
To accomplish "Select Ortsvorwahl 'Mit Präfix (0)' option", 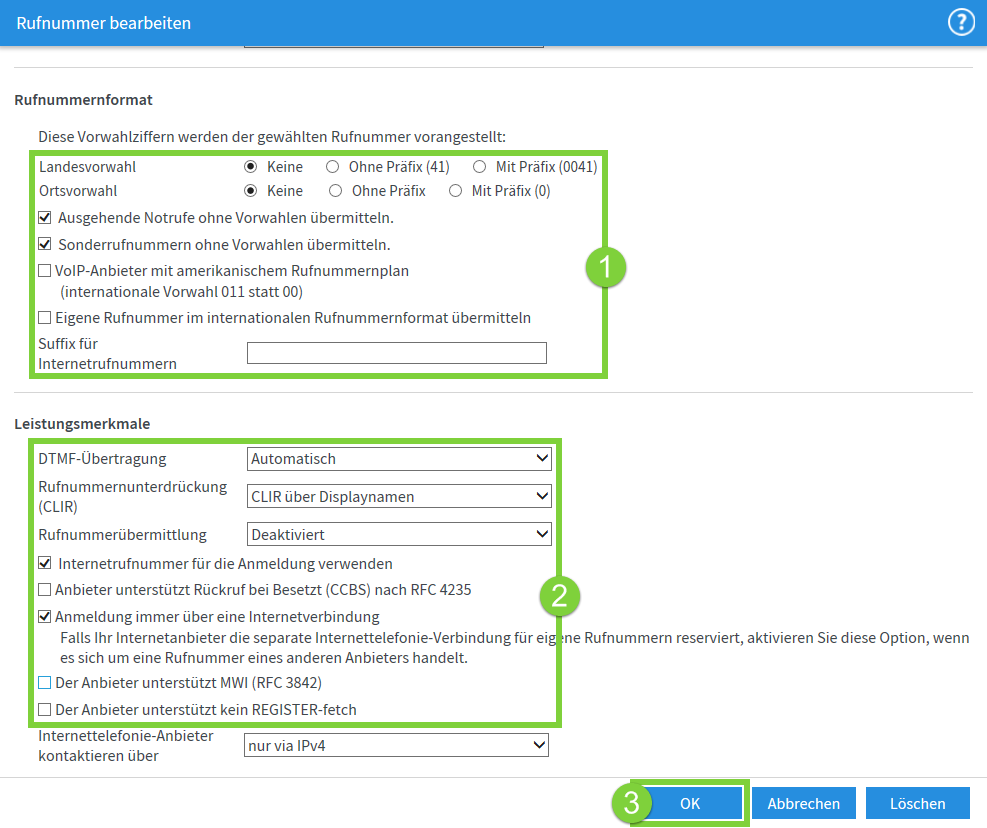I will click(456, 190).
